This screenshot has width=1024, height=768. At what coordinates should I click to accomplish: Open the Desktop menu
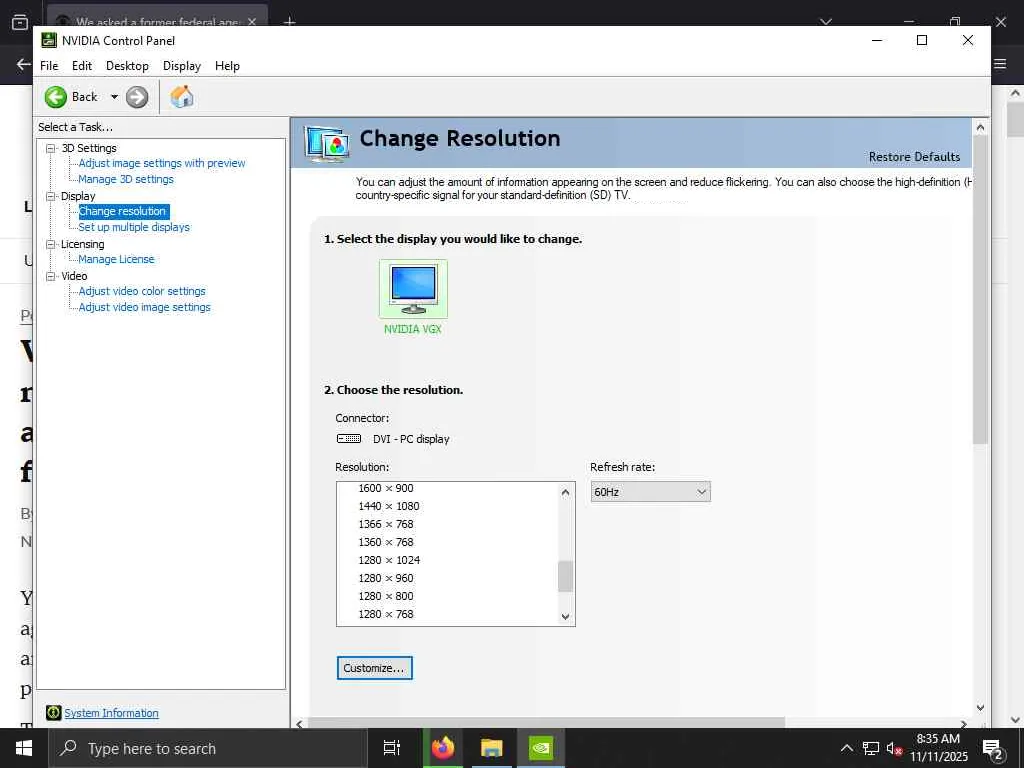point(127,66)
